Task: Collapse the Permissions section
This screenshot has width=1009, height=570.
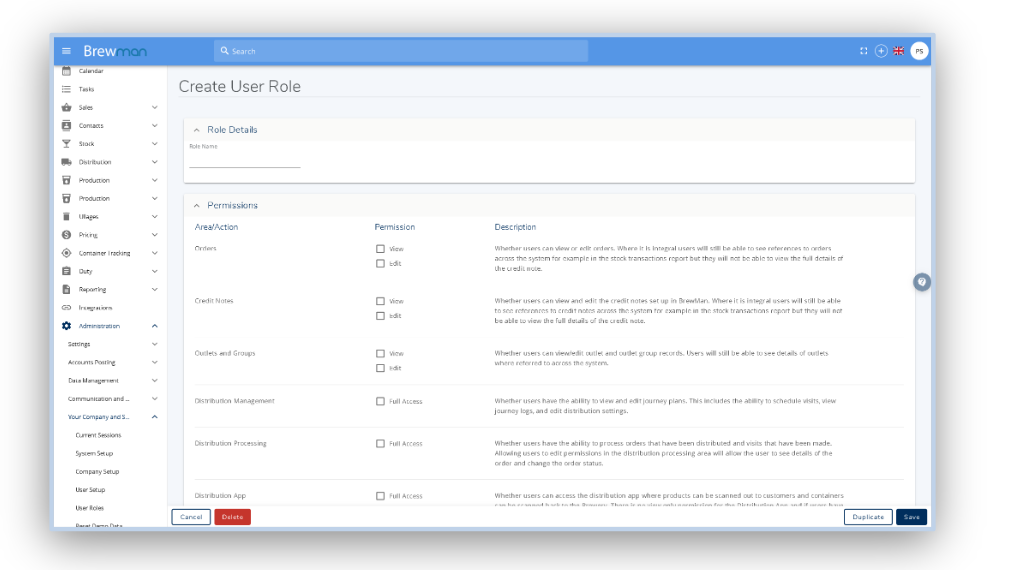Action: (x=197, y=206)
